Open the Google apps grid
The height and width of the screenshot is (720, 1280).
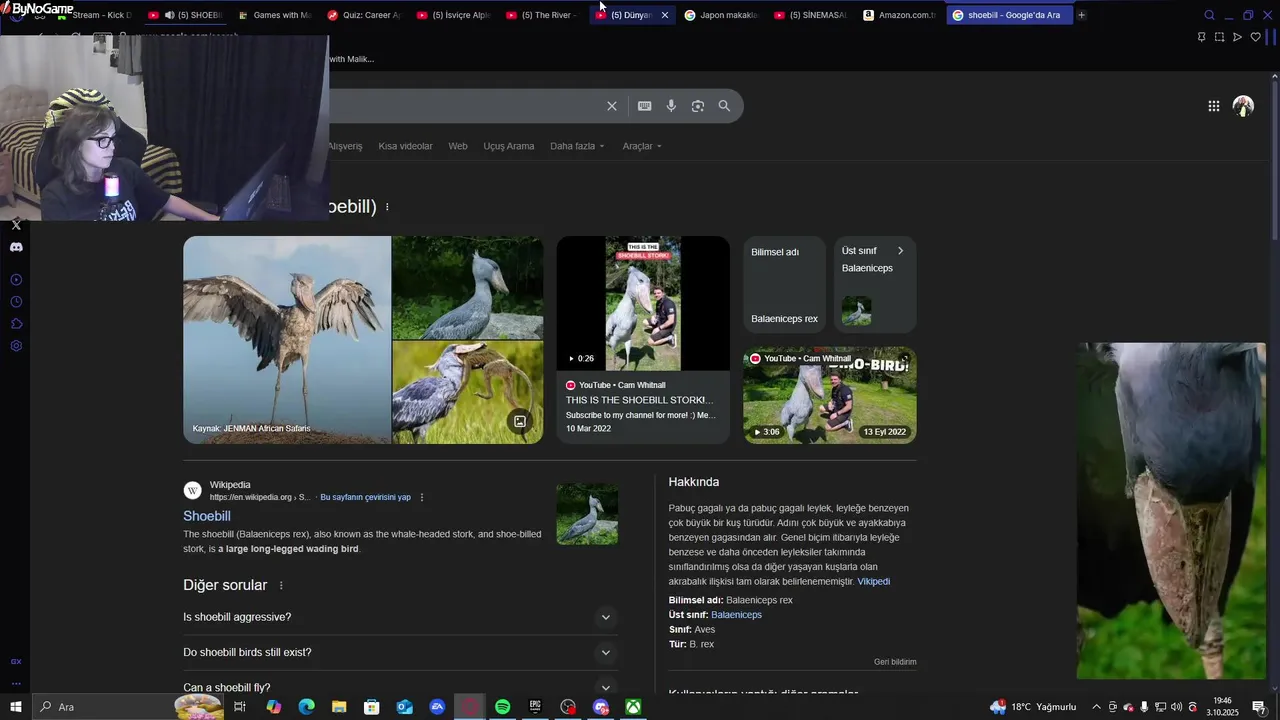1213,106
